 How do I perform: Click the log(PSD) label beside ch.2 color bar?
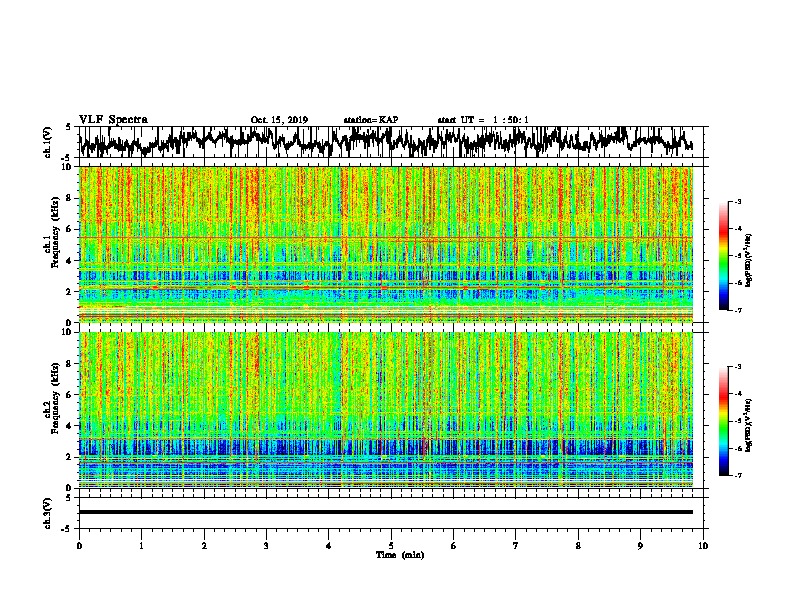click(748, 426)
